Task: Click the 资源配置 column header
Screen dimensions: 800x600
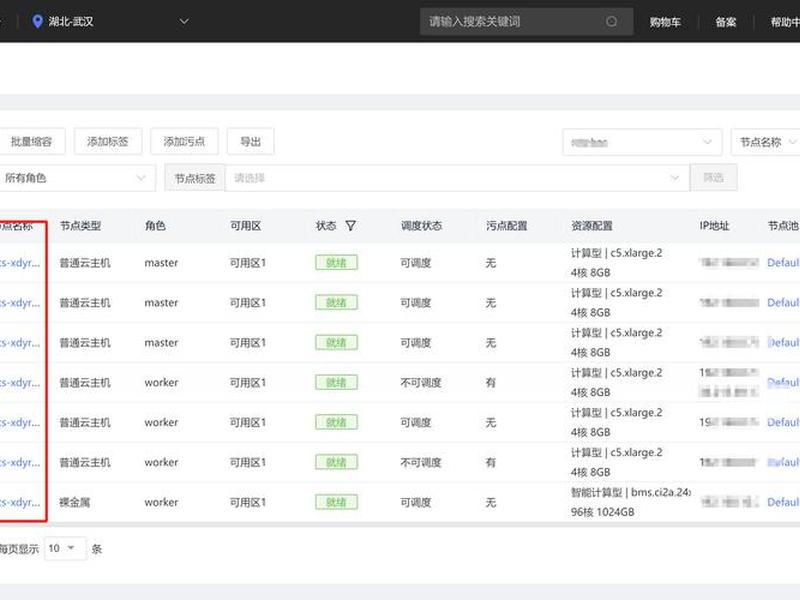Action: click(592, 226)
